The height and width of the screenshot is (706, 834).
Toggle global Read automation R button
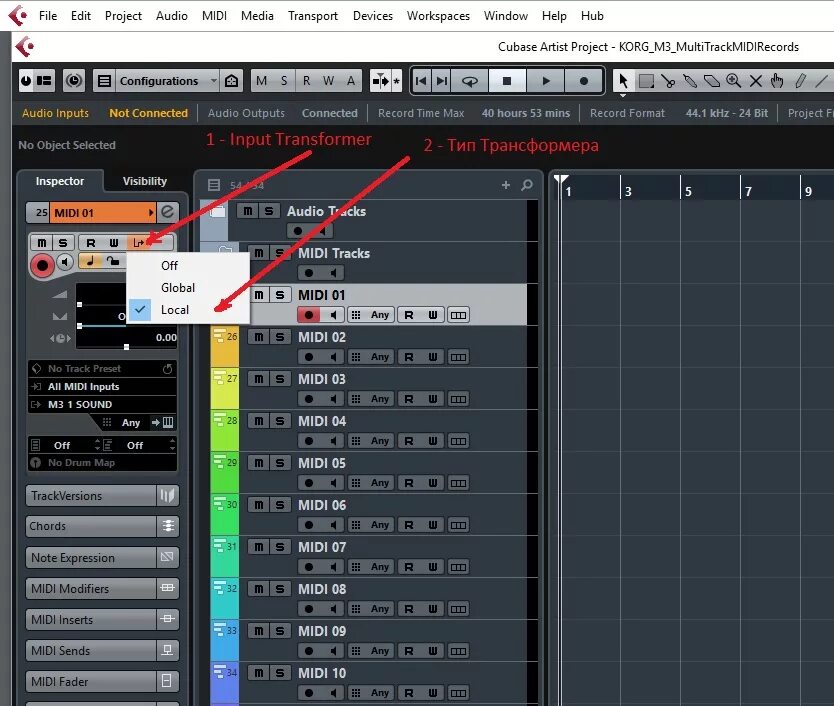(x=306, y=81)
